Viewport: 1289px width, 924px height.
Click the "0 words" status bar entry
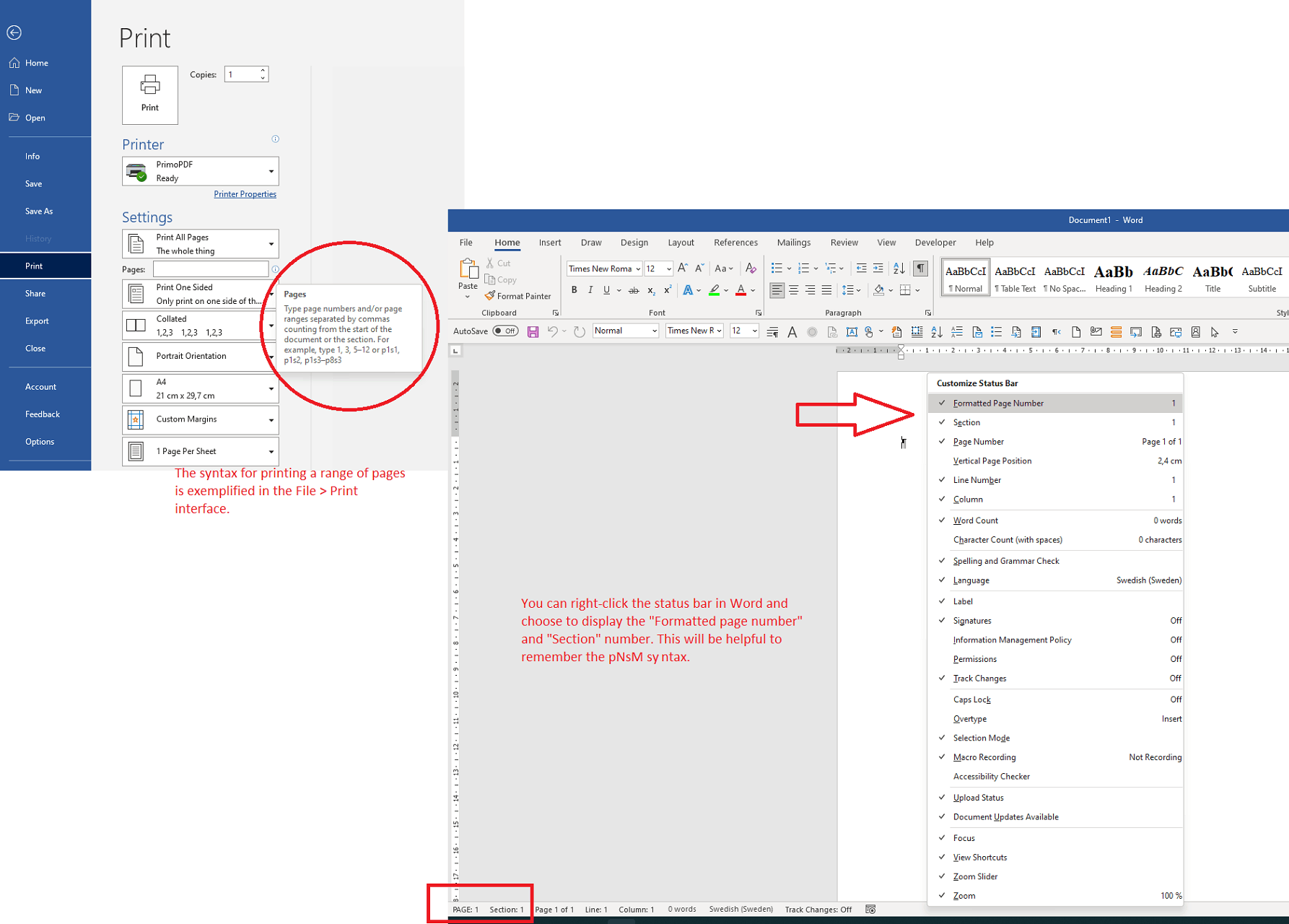(x=682, y=910)
